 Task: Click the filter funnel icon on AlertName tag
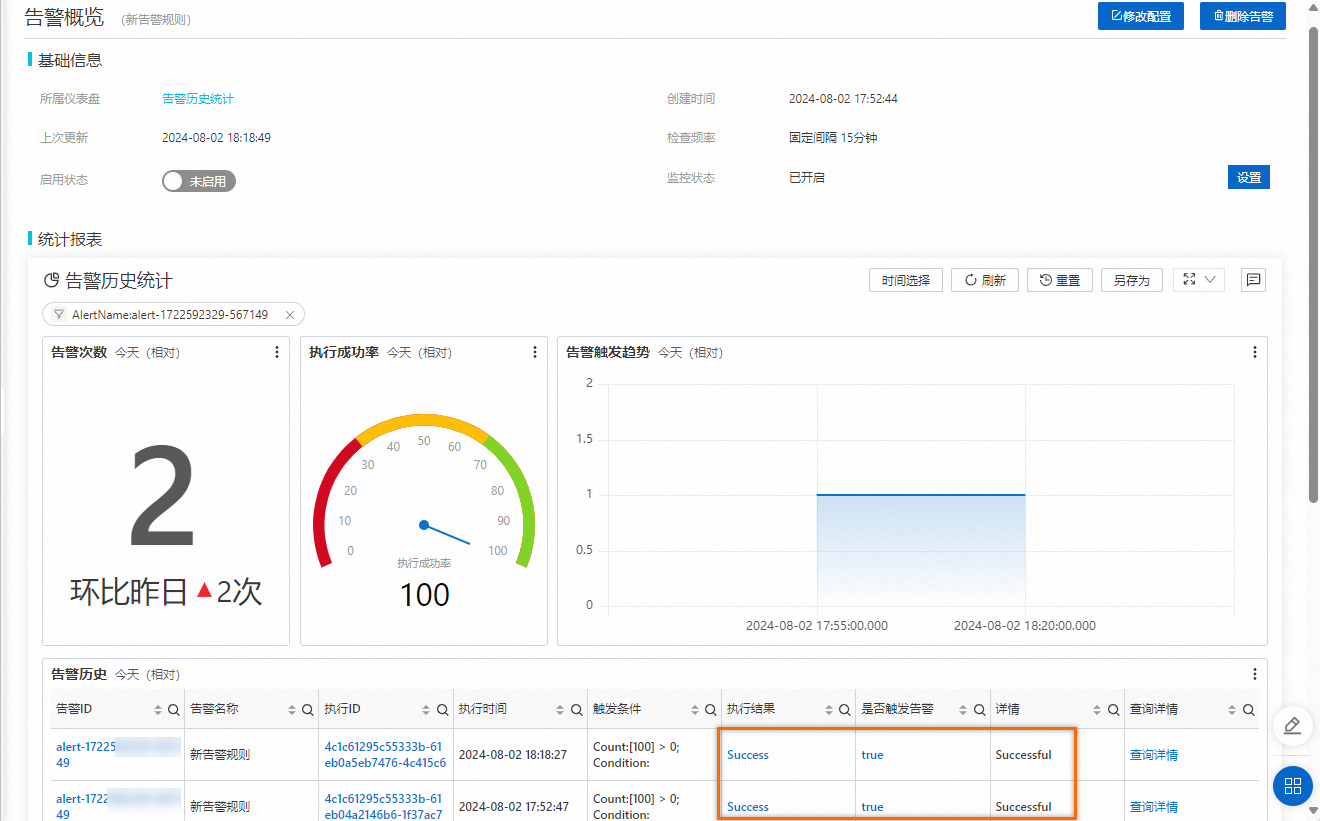59,314
